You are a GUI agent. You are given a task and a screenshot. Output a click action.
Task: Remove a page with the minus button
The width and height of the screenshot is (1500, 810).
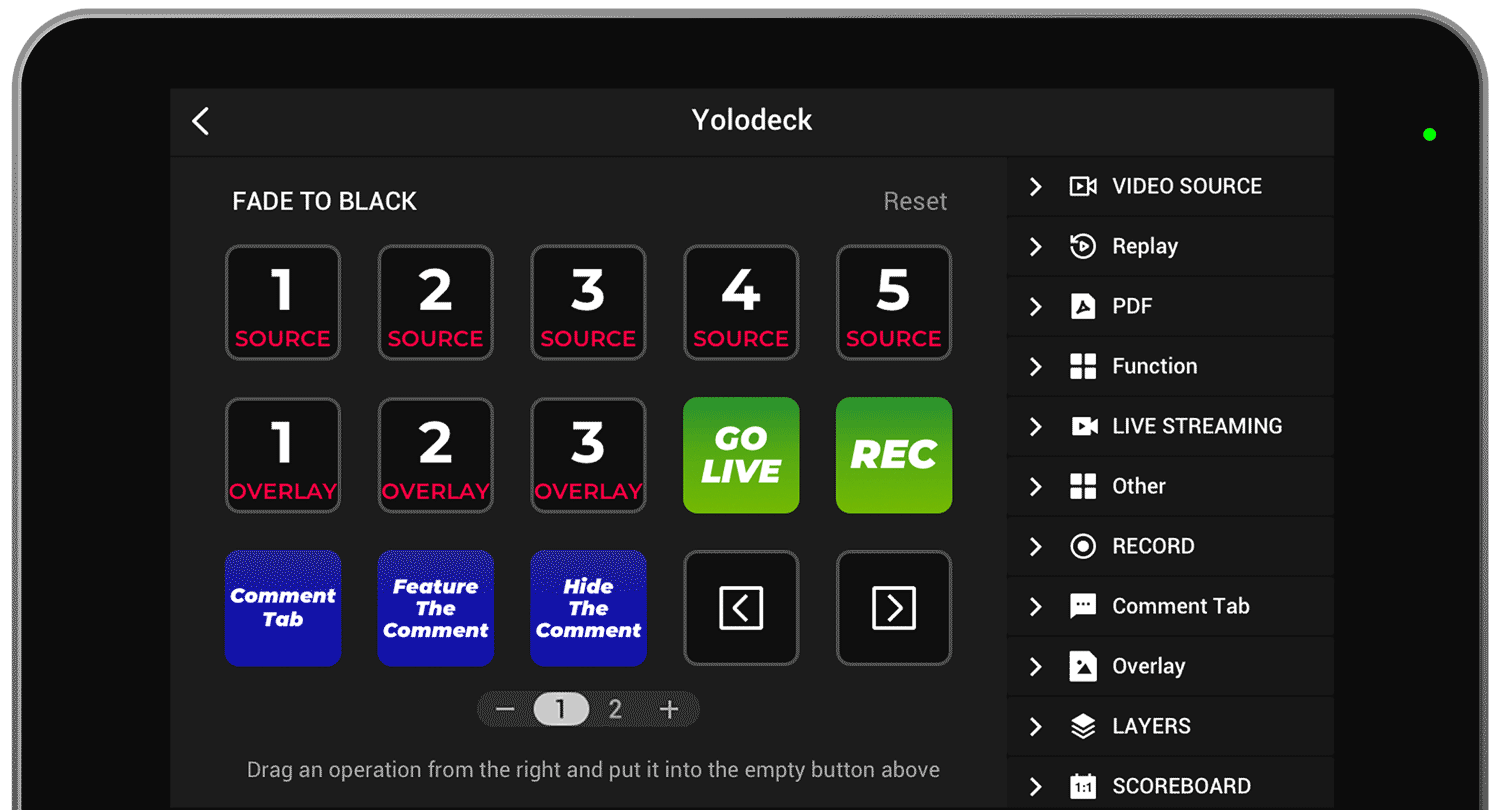pos(505,710)
